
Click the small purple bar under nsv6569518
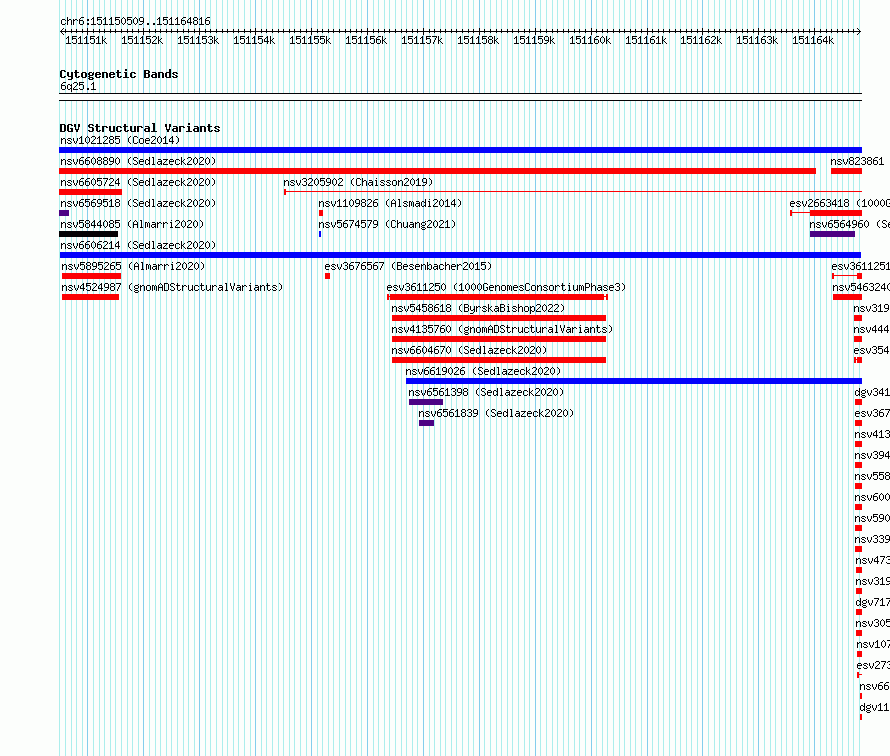click(x=64, y=213)
